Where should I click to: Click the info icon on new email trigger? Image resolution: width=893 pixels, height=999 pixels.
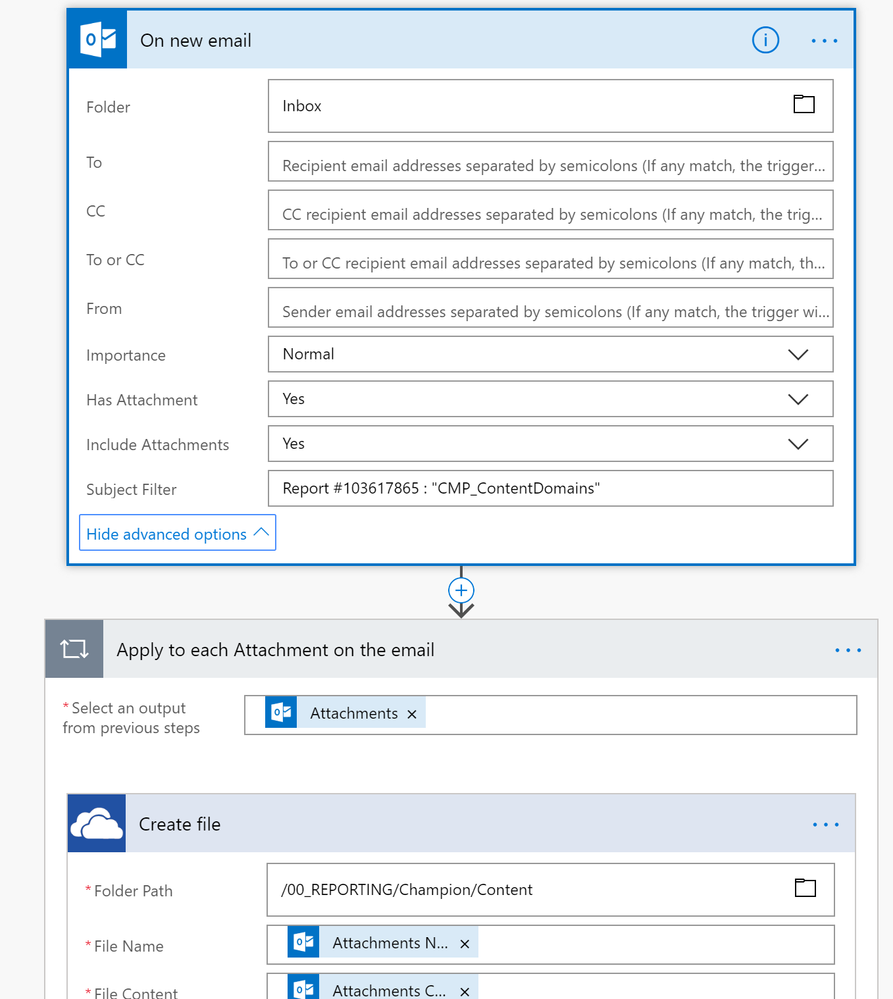click(x=765, y=40)
